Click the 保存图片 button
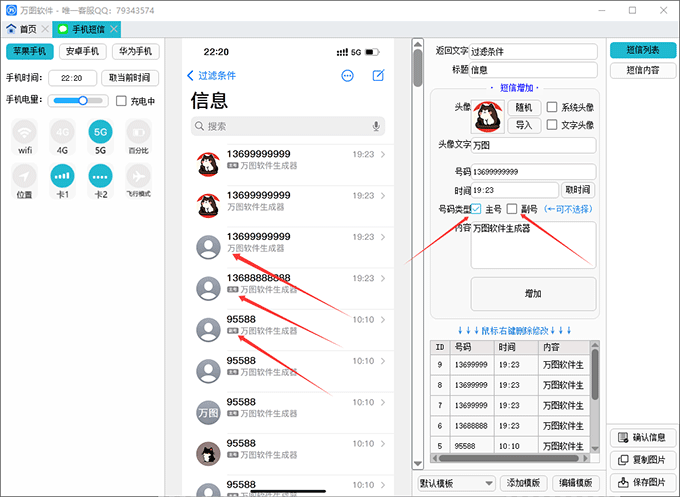Image resolution: width=680 pixels, height=497 pixels. tap(642, 483)
